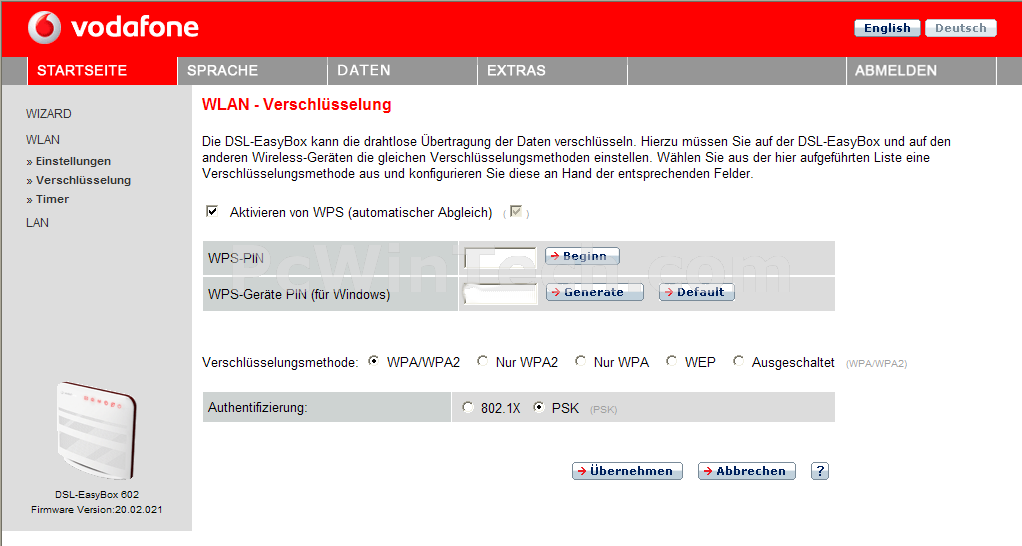Focus the WPS-Geräte PIN field
This screenshot has width=1022, height=546.
500,293
